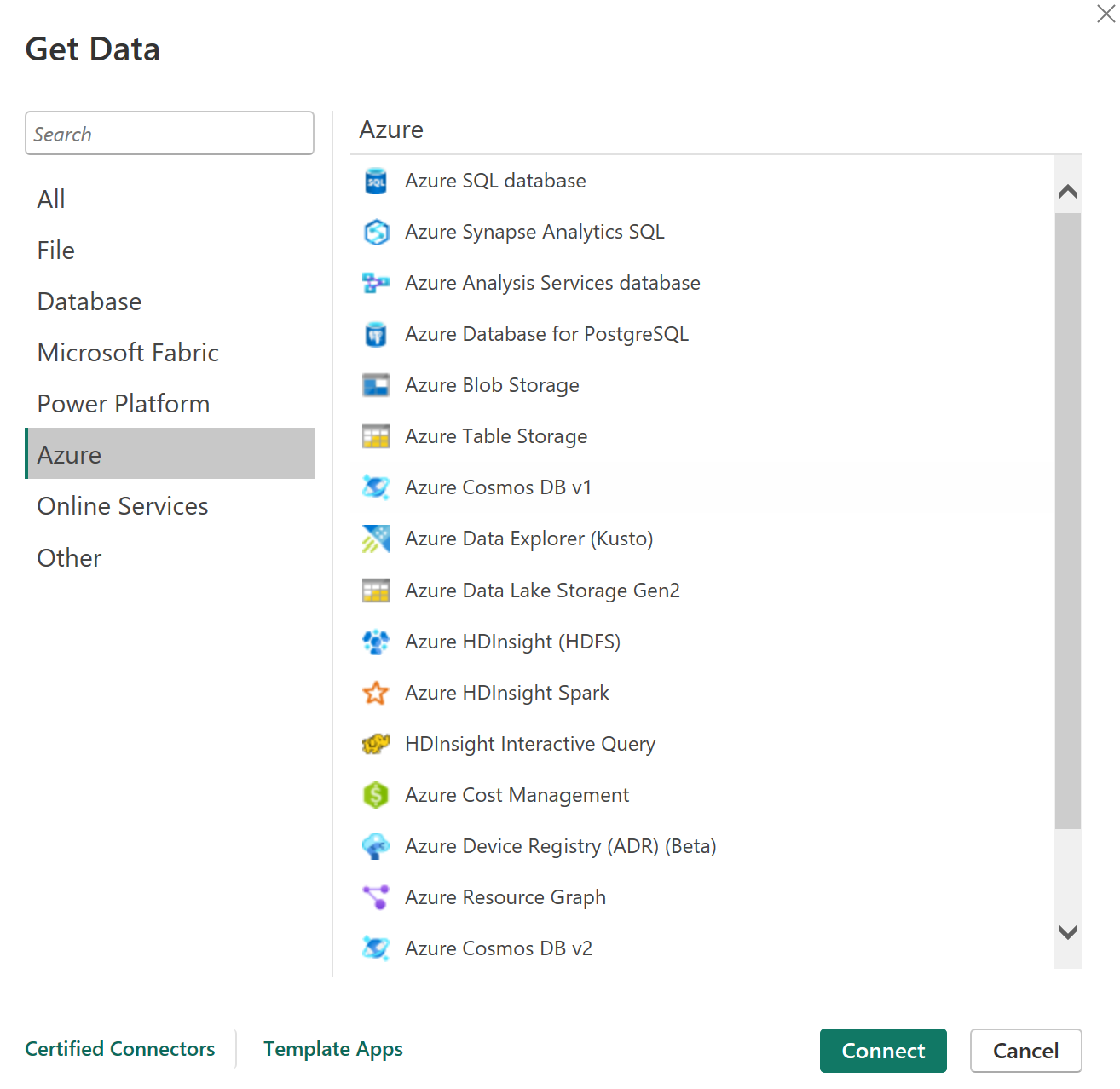Select 'Azure Cost Management' text

tap(517, 795)
